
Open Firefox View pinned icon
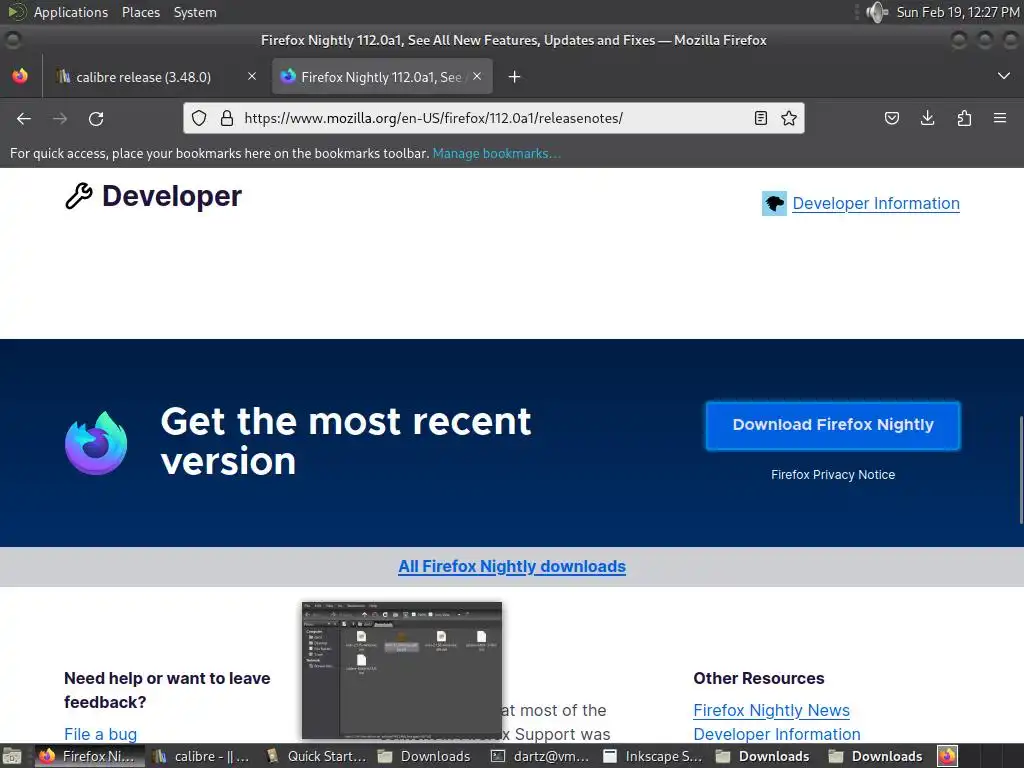click(20, 76)
